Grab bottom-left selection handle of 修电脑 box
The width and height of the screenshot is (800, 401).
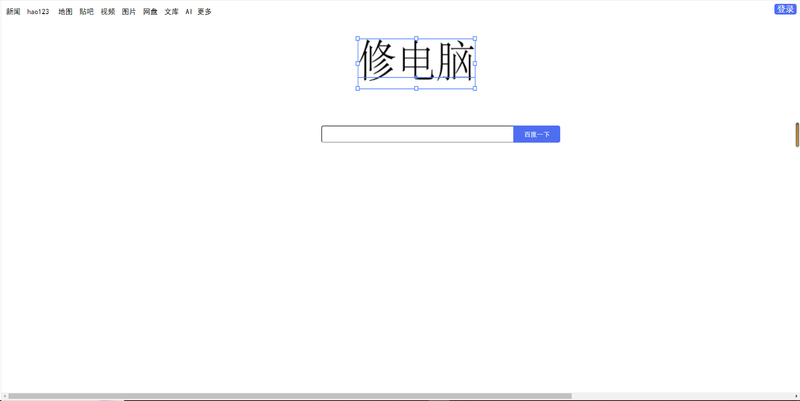tap(358, 88)
